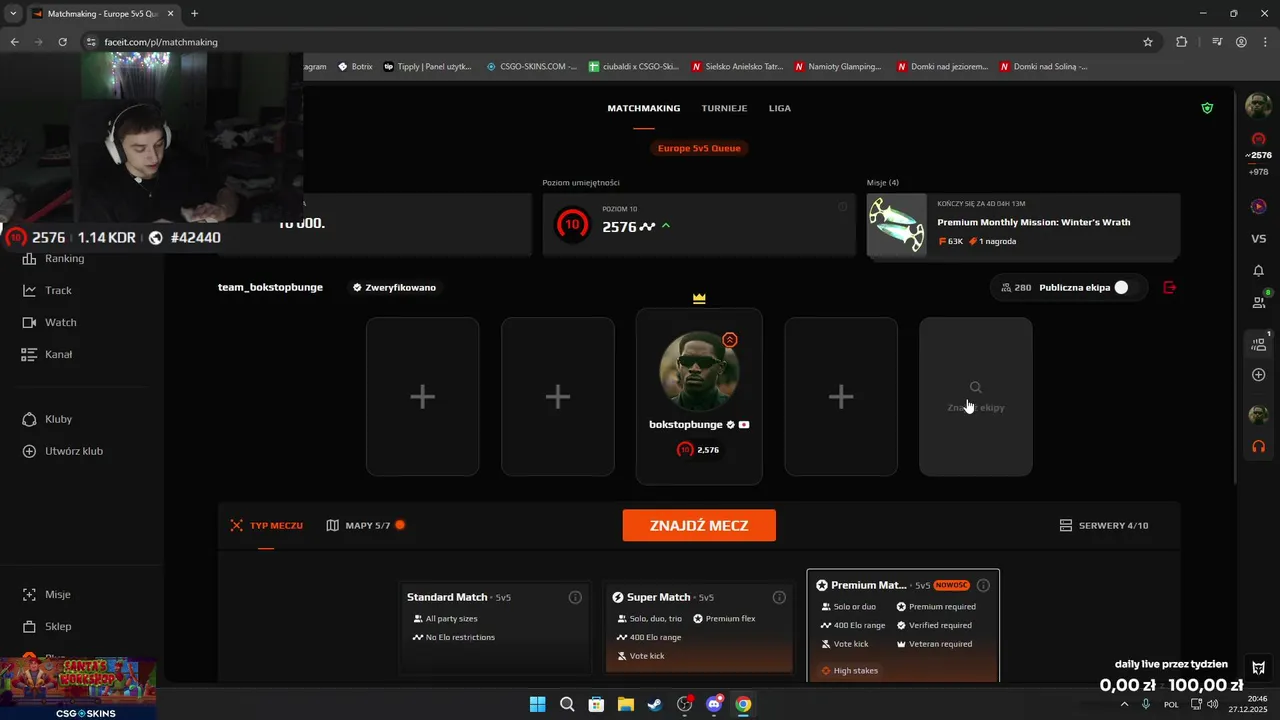Open Botrix bookmark
The height and width of the screenshot is (720, 1280).
(x=356, y=67)
